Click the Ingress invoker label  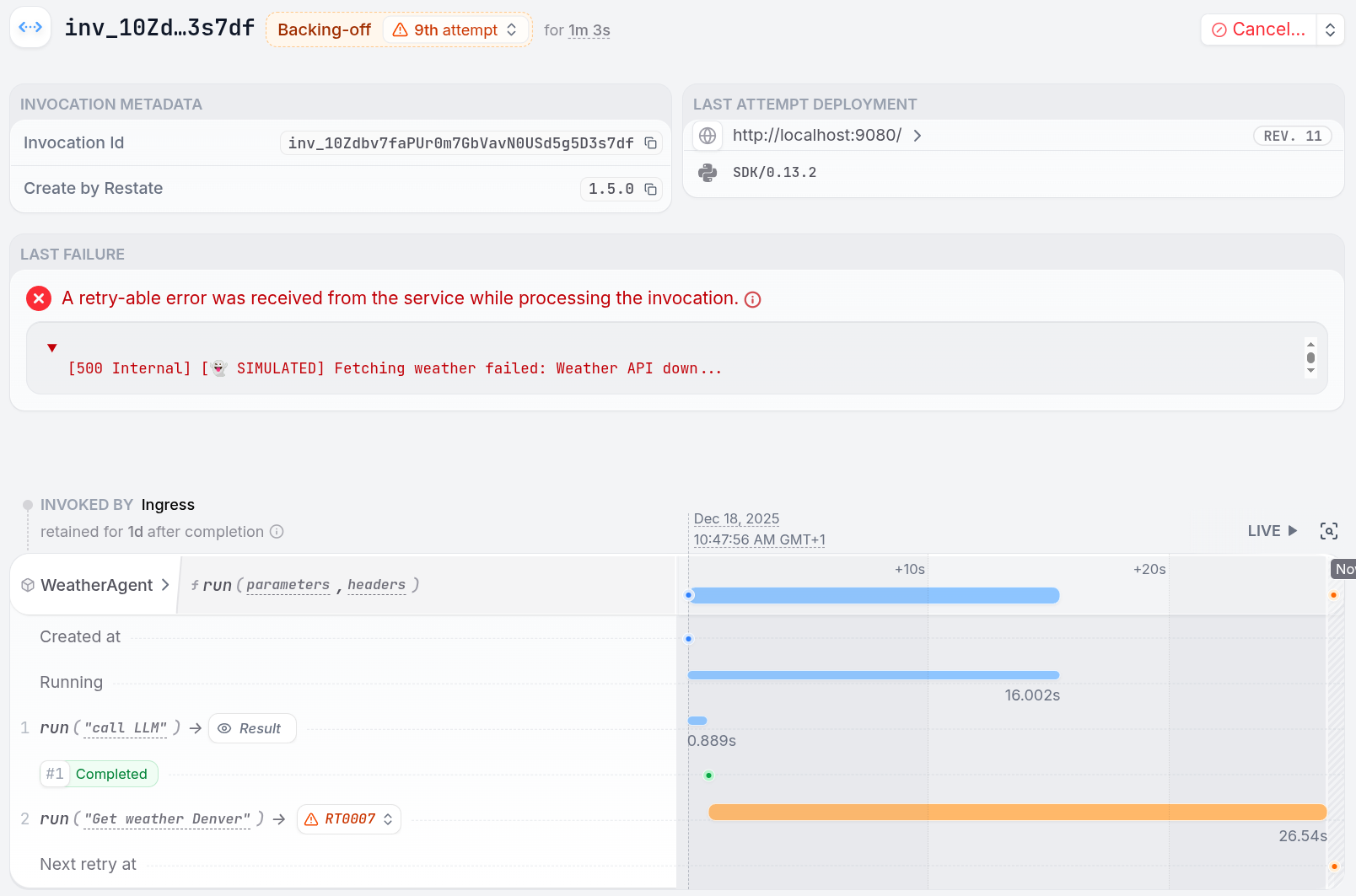(x=168, y=505)
